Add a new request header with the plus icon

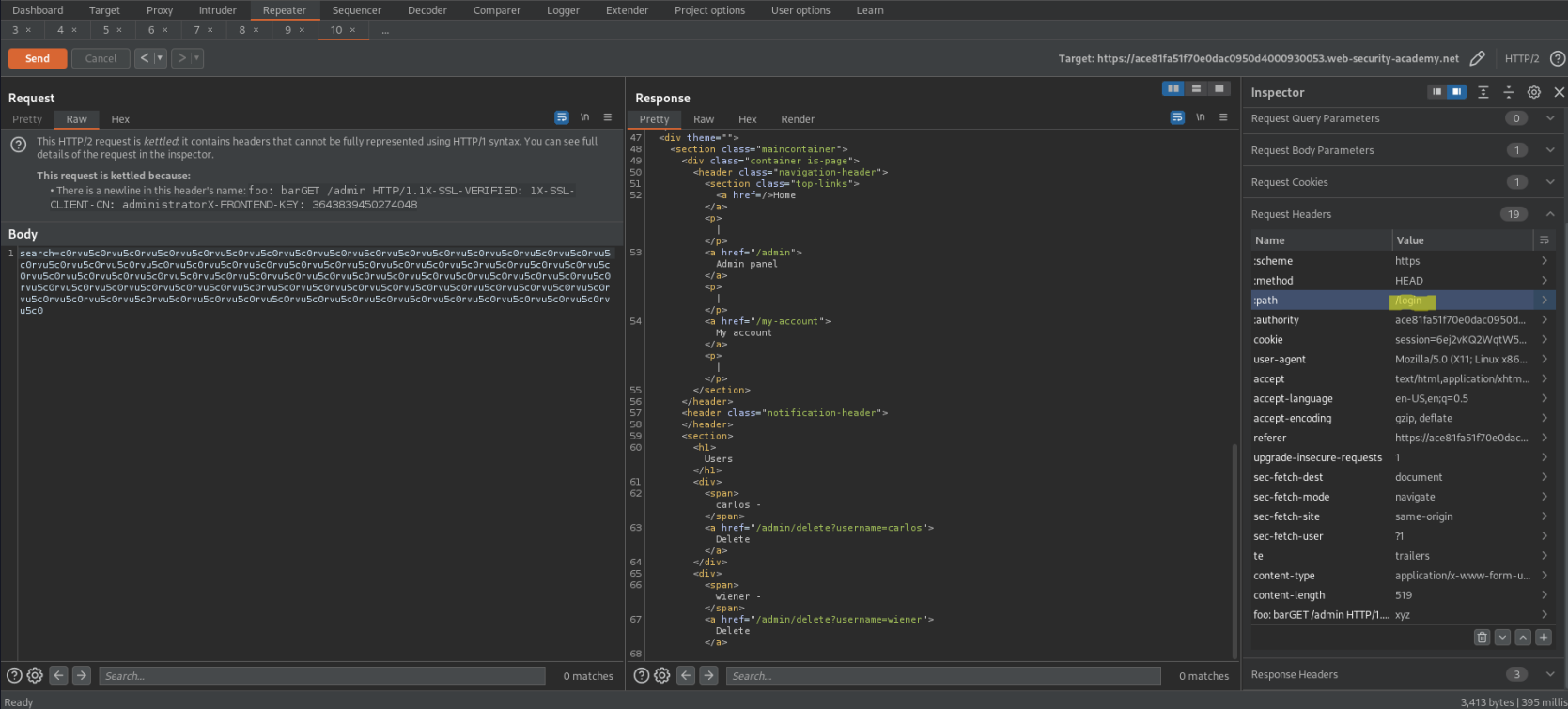pos(1543,637)
